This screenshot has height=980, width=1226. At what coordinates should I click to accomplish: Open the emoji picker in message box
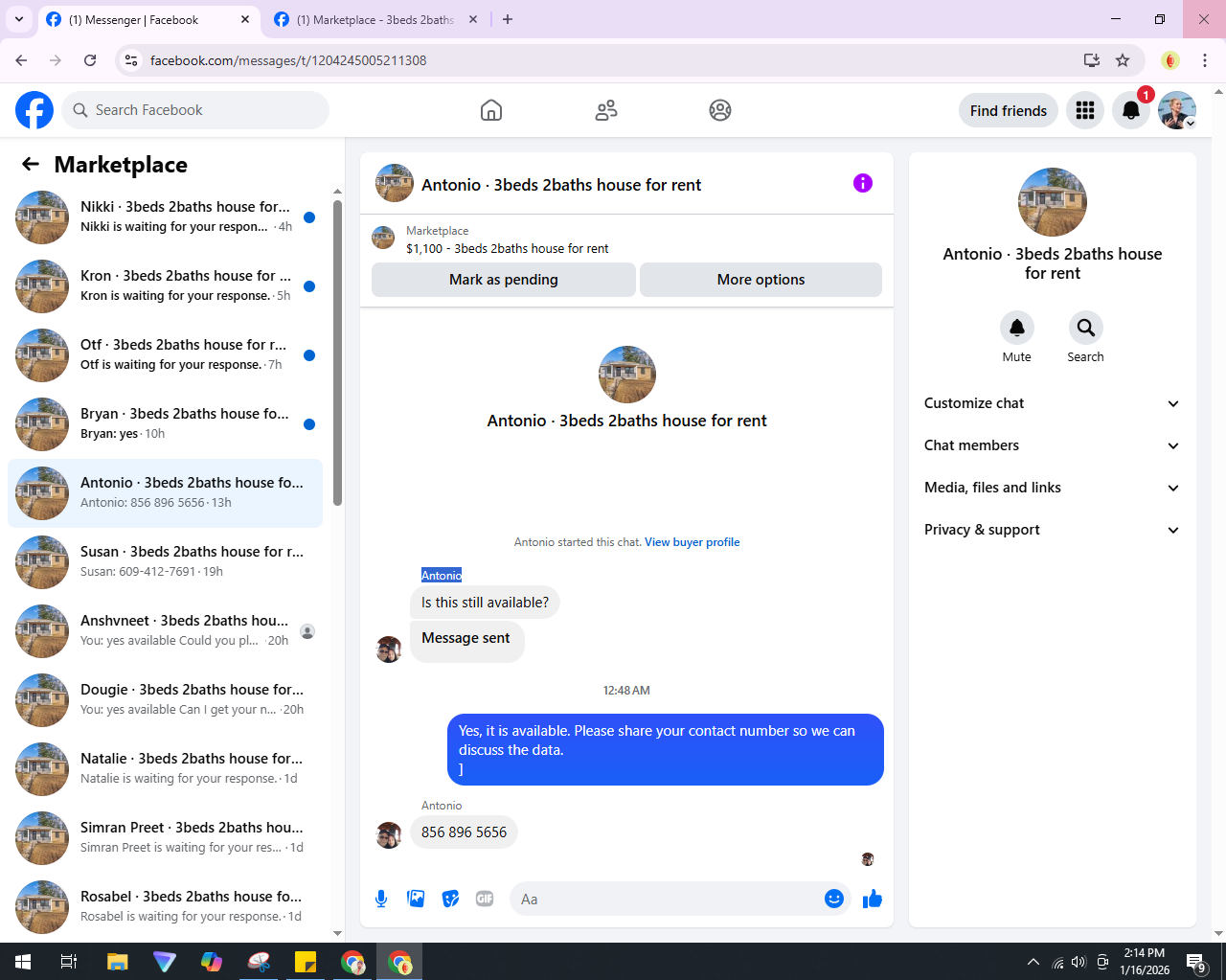click(x=834, y=899)
